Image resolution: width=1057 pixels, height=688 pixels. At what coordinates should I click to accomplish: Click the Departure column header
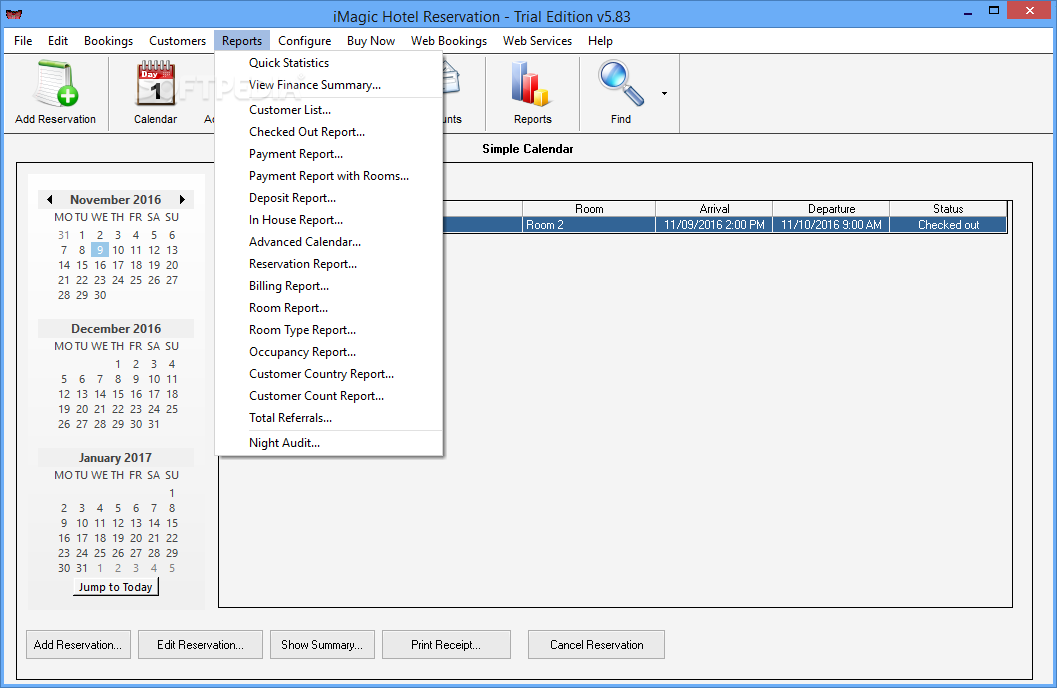click(831, 209)
